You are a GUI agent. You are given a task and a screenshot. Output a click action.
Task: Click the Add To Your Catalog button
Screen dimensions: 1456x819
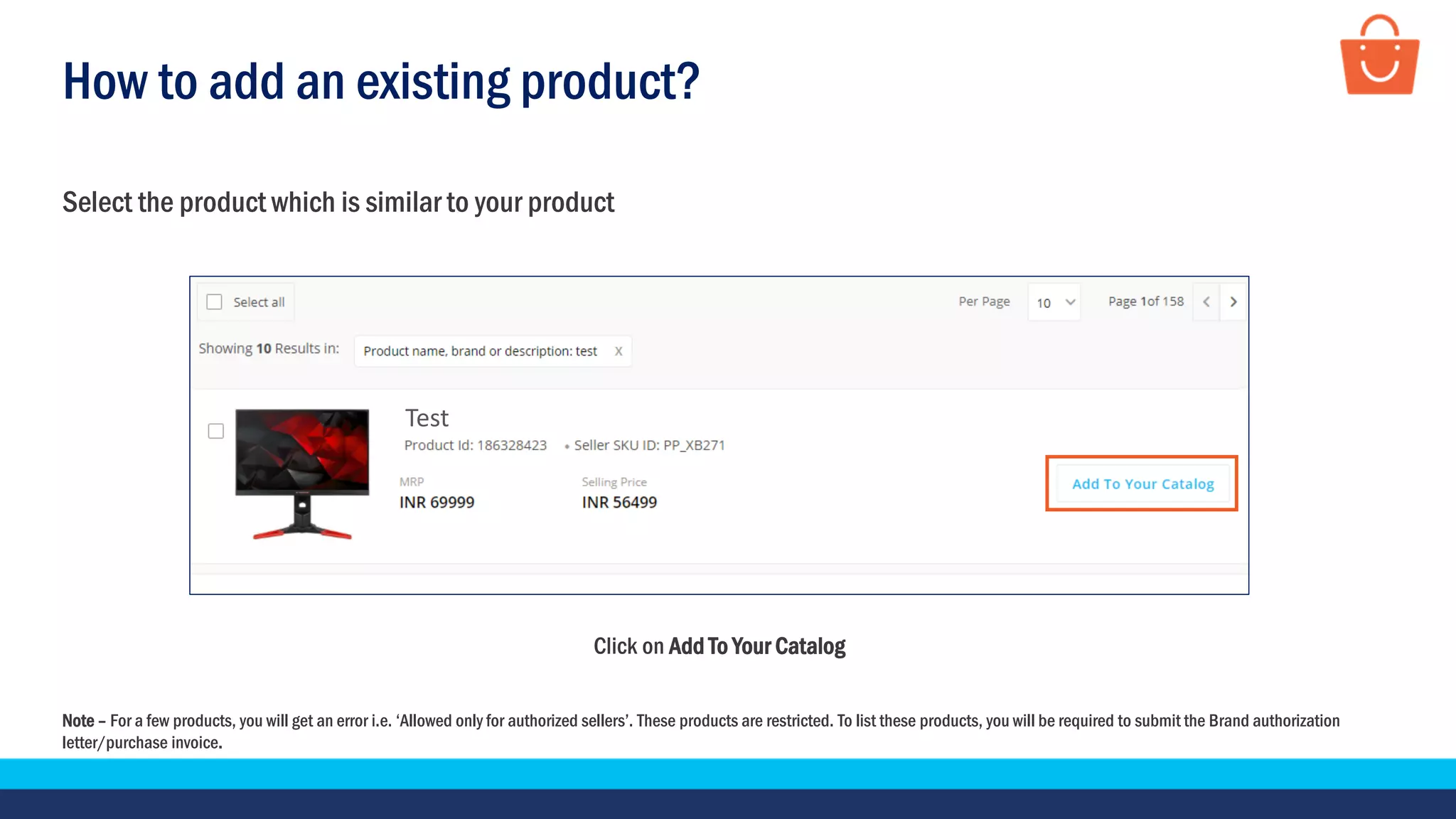click(x=1142, y=483)
